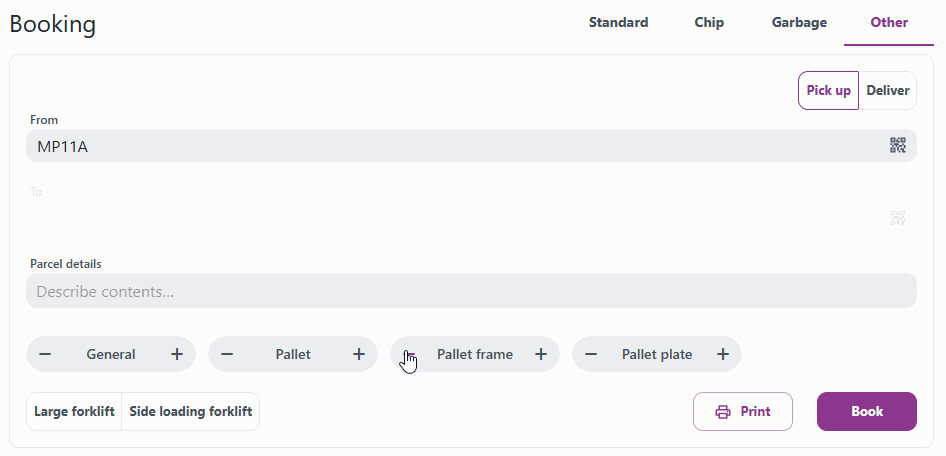Print the booking

[743, 411]
